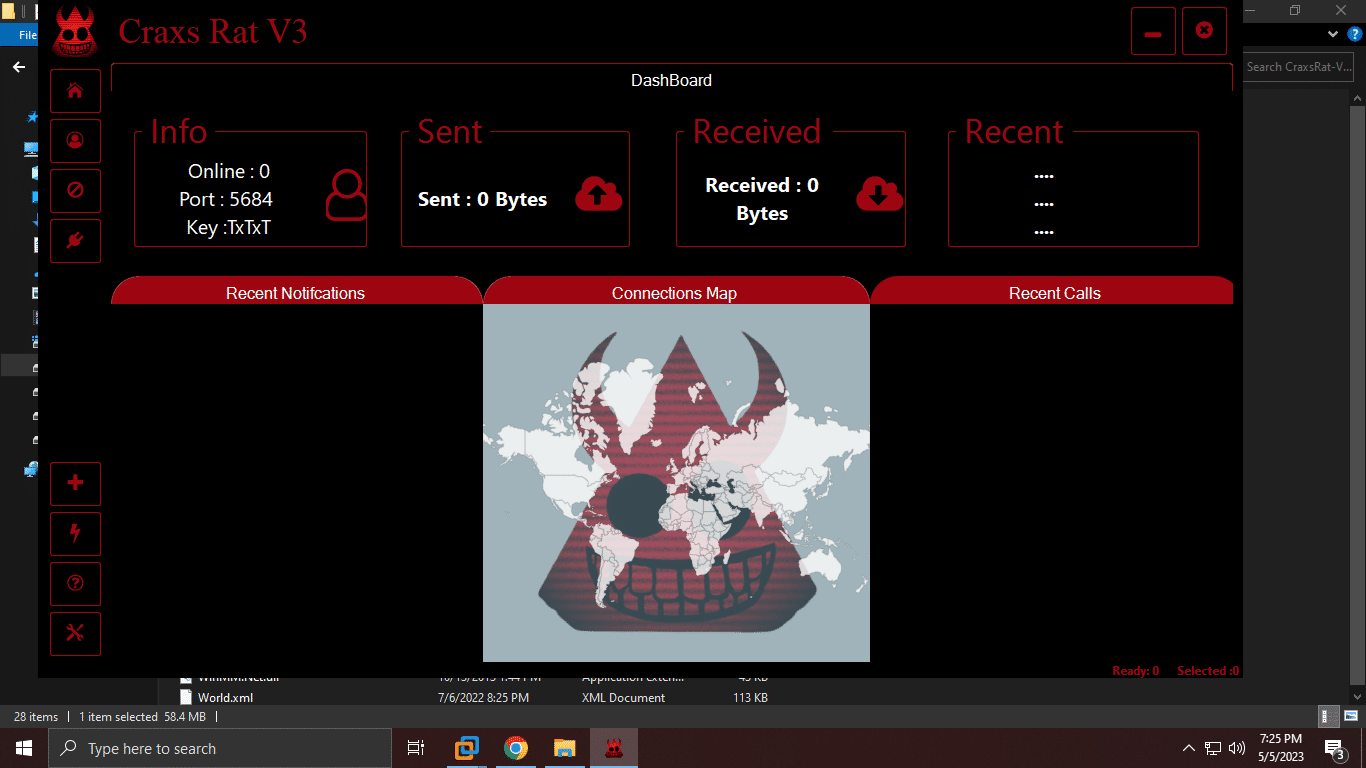Image resolution: width=1366 pixels, height=768 pixels.
Task: Open Craxs Rat from the taskbar
Action: (x=613, y=747)
